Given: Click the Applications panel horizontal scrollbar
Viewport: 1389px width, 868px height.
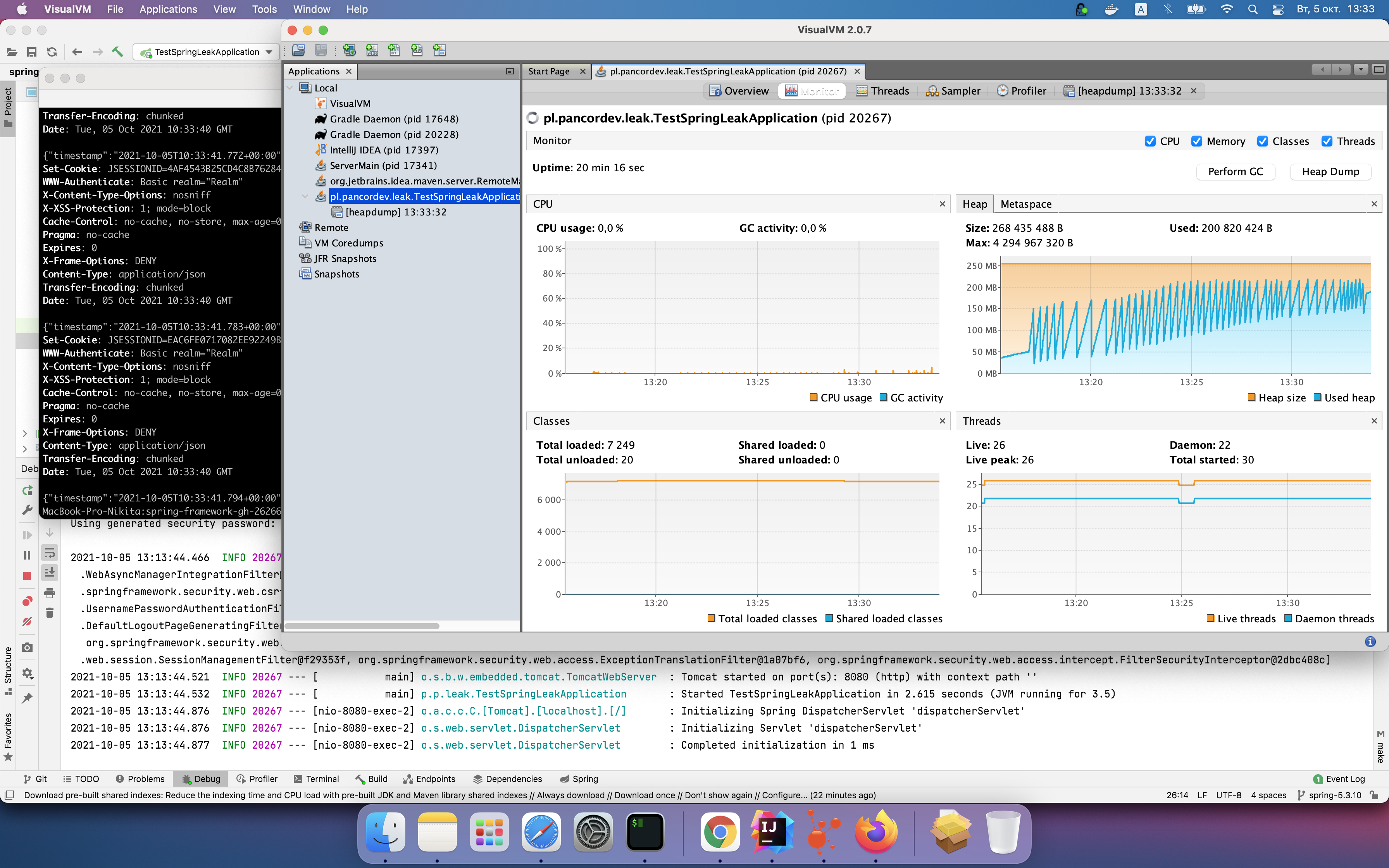Looking at the screenshot, I should click(x=362, y=626).
